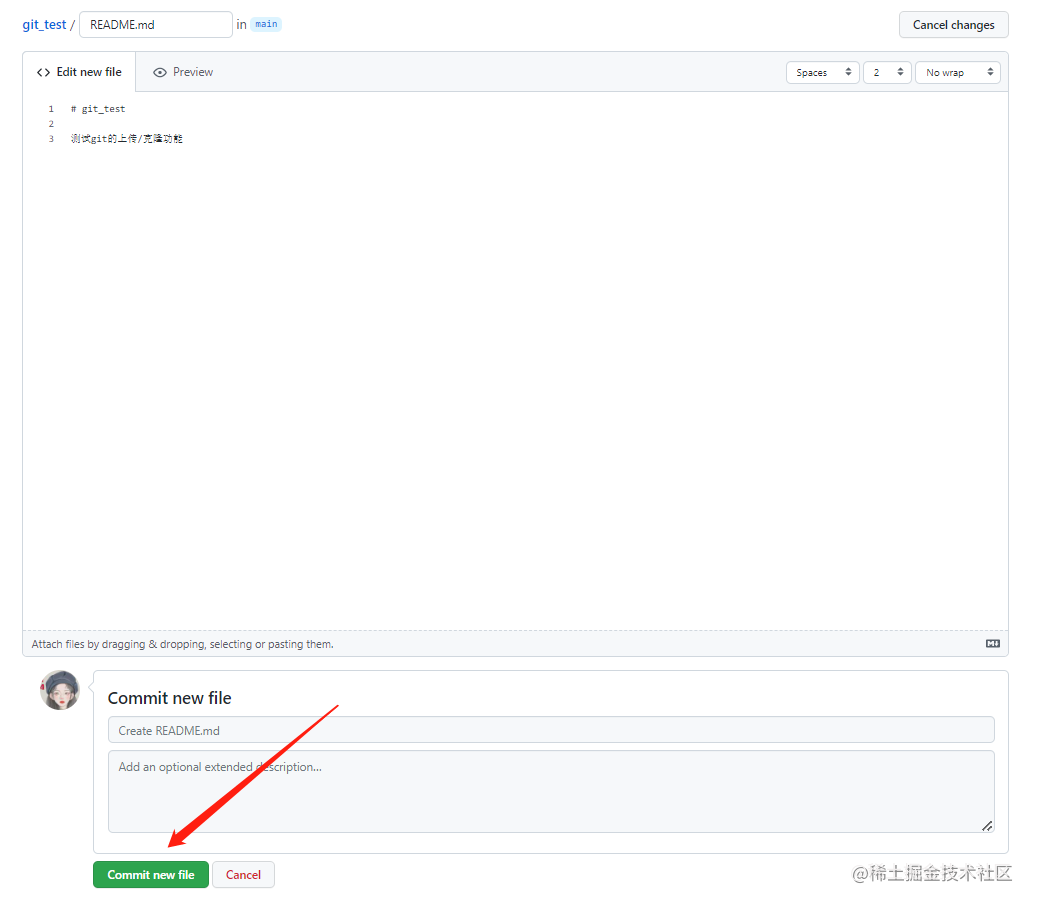Place cursor on the '# git_test' line
The image size is (1037, 908).
click(98, 109)
